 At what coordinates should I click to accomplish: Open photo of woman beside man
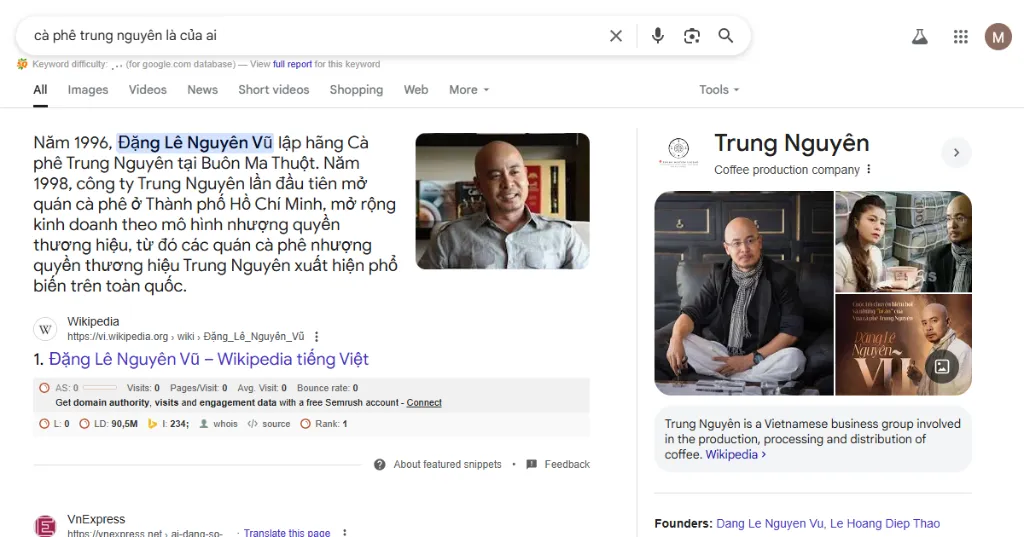(x=903, y=241)
